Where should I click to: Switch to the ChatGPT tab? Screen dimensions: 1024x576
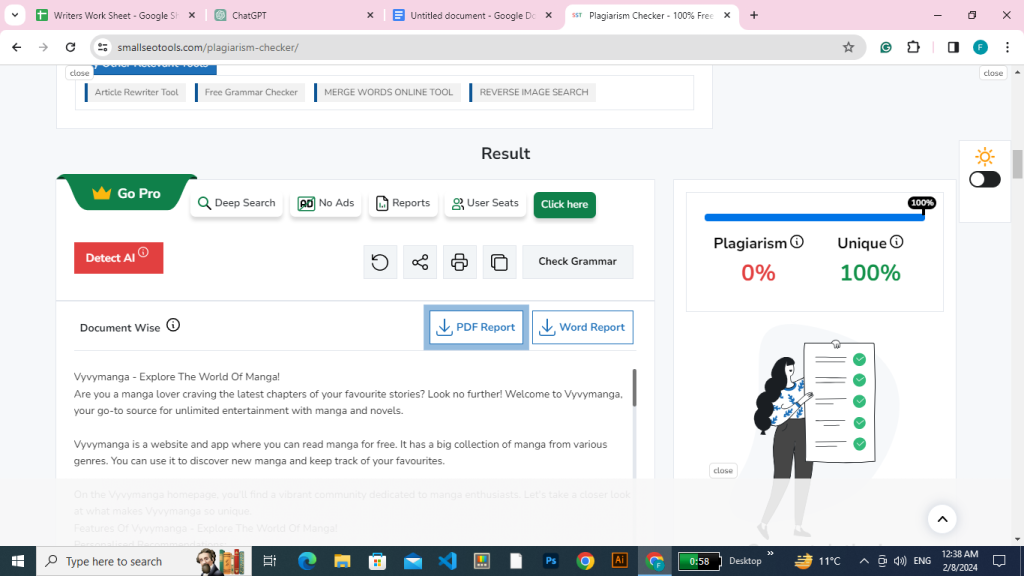pyautogui.click(x=294, y=15)
